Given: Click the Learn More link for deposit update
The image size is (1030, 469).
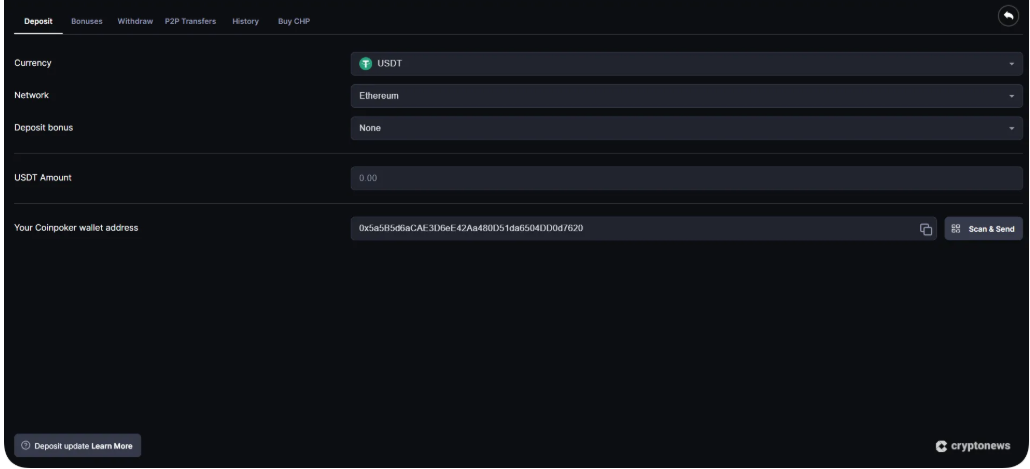Looking at the screenshot, I should point(112,446).
